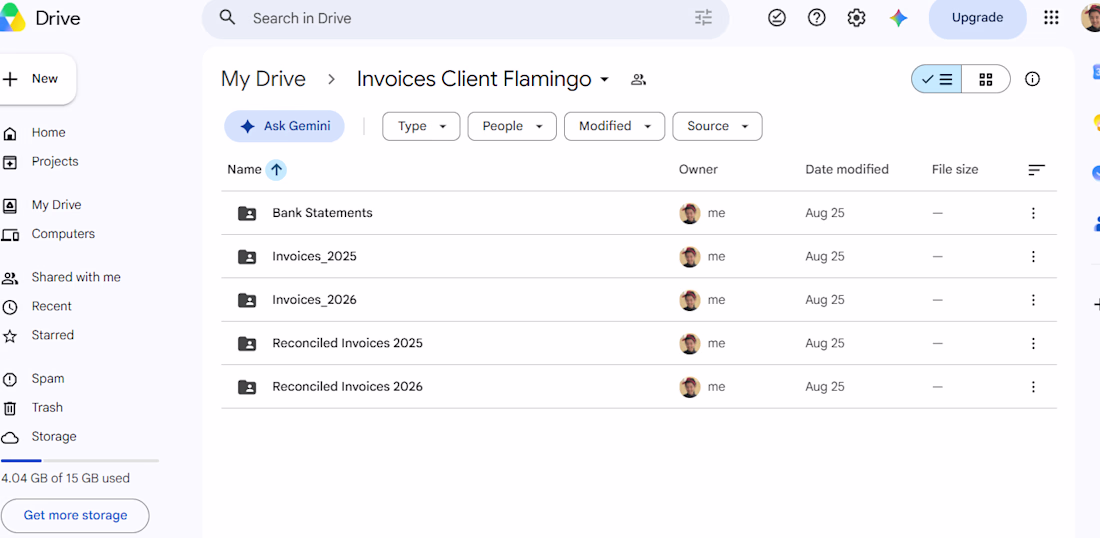Open Trash in sidebar

click(x=47, y=407)
